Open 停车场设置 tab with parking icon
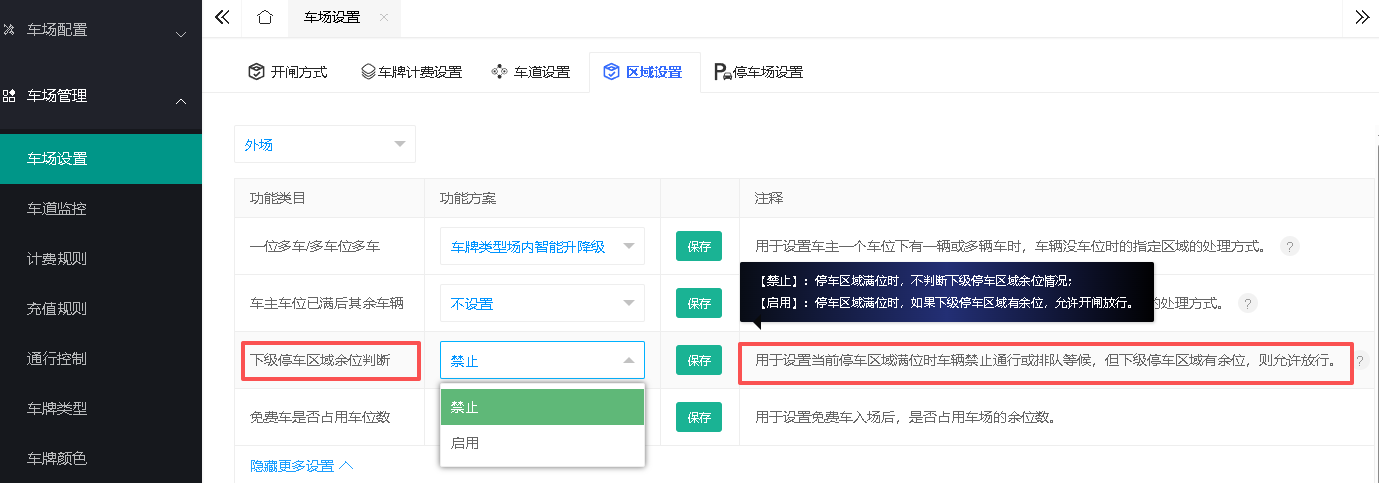Screen dimensions: 1379x483 758,72
